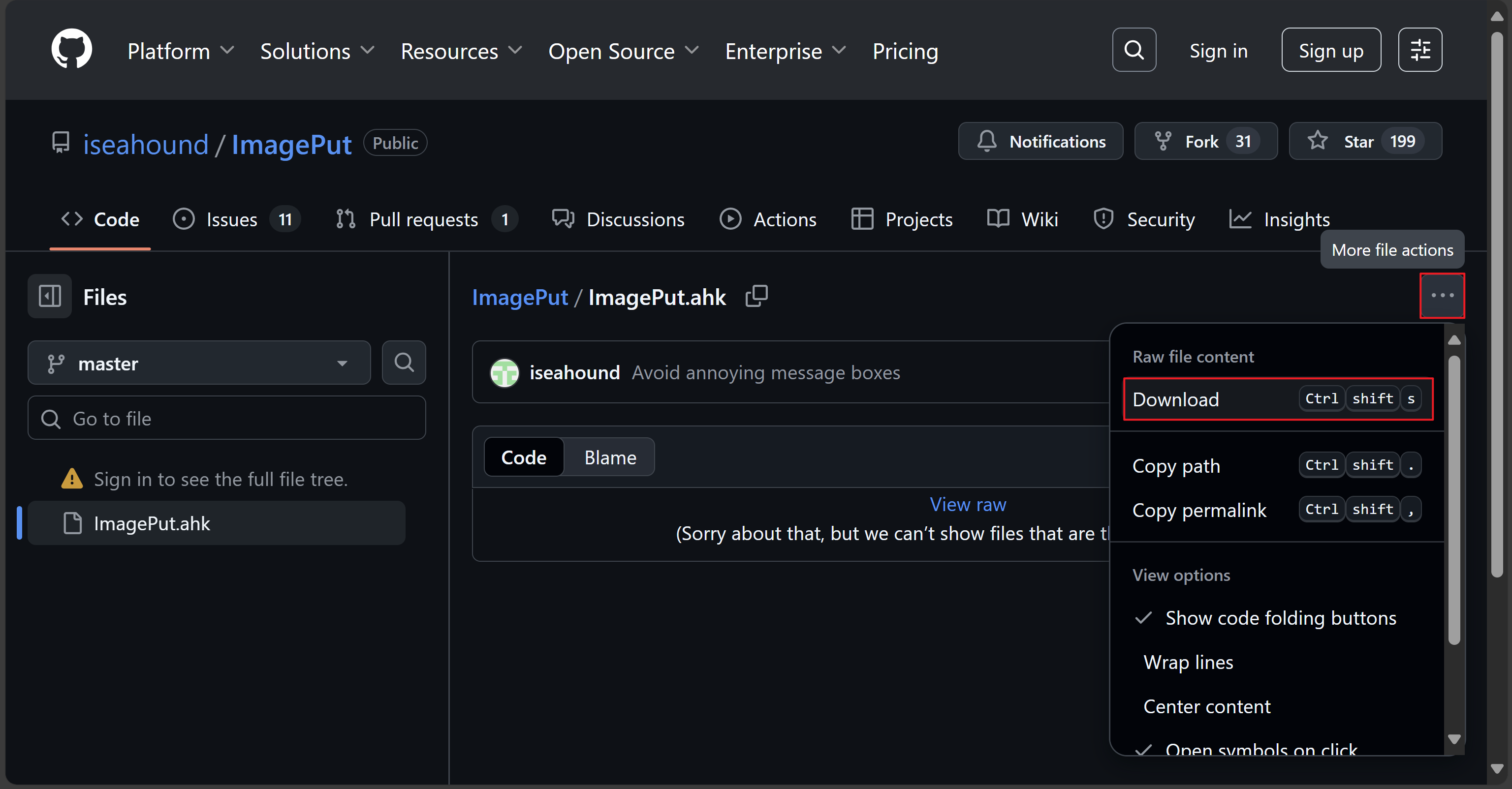
Task: Fork the ImagePut repository
Action: [x=1206, y=141]
